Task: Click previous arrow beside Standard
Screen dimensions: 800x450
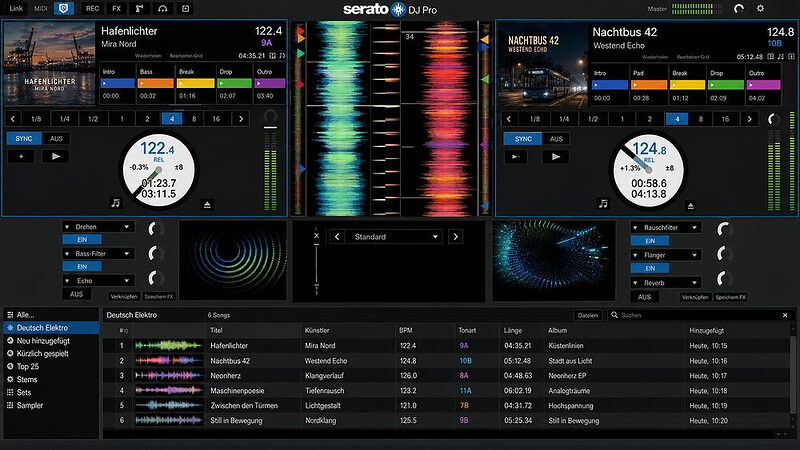Action: [337, 237]
